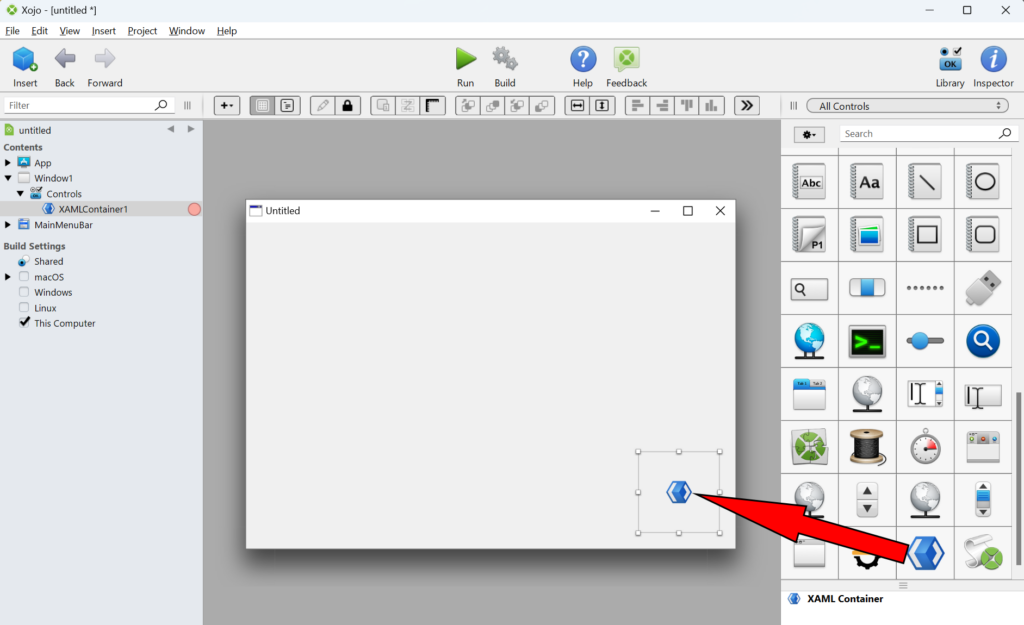This screenshot has width=1024, height=625.
Task: Select the XAML Container icon in Library
Action: point(925,553)
